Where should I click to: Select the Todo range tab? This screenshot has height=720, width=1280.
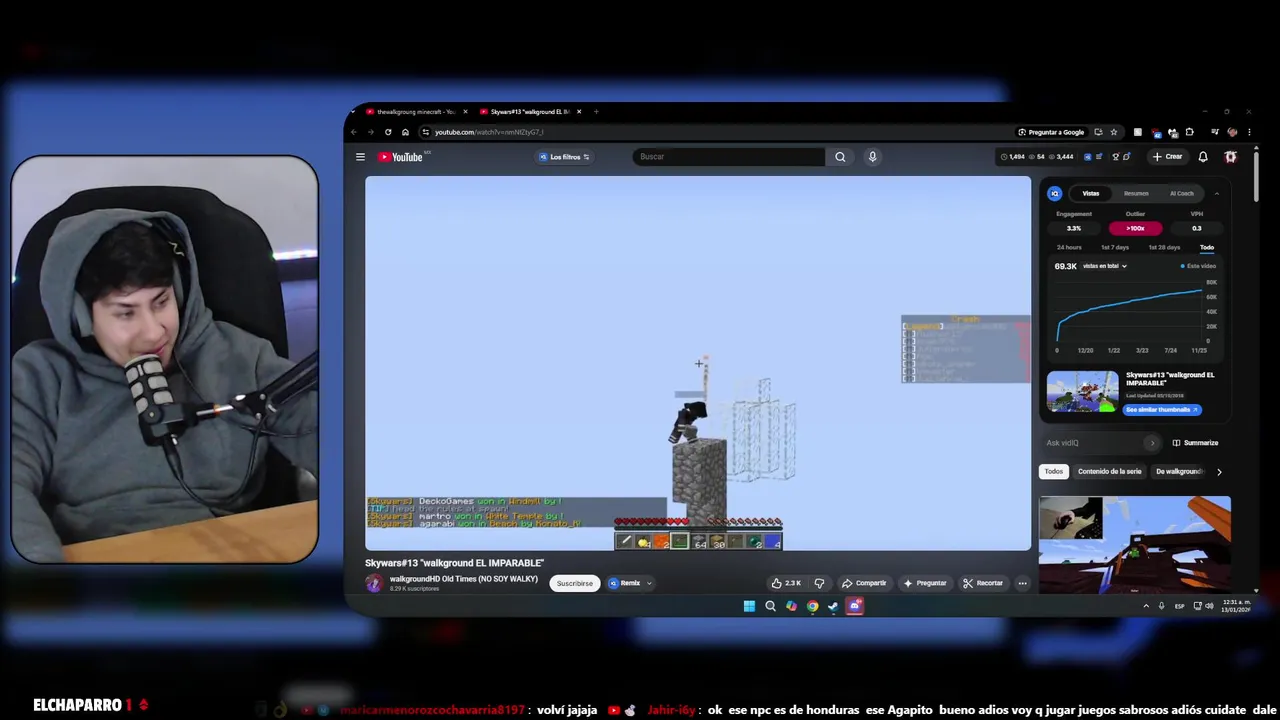(1207, 247)
